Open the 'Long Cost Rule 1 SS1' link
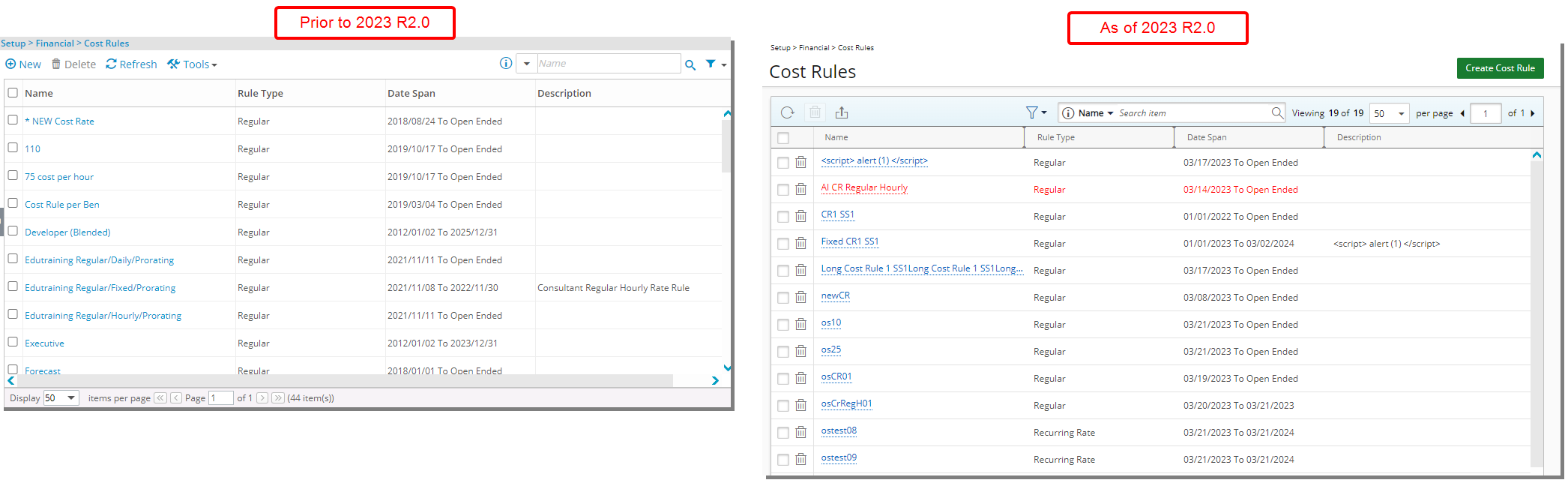Viewport: 1568px width, 483px height. [922, 268]
